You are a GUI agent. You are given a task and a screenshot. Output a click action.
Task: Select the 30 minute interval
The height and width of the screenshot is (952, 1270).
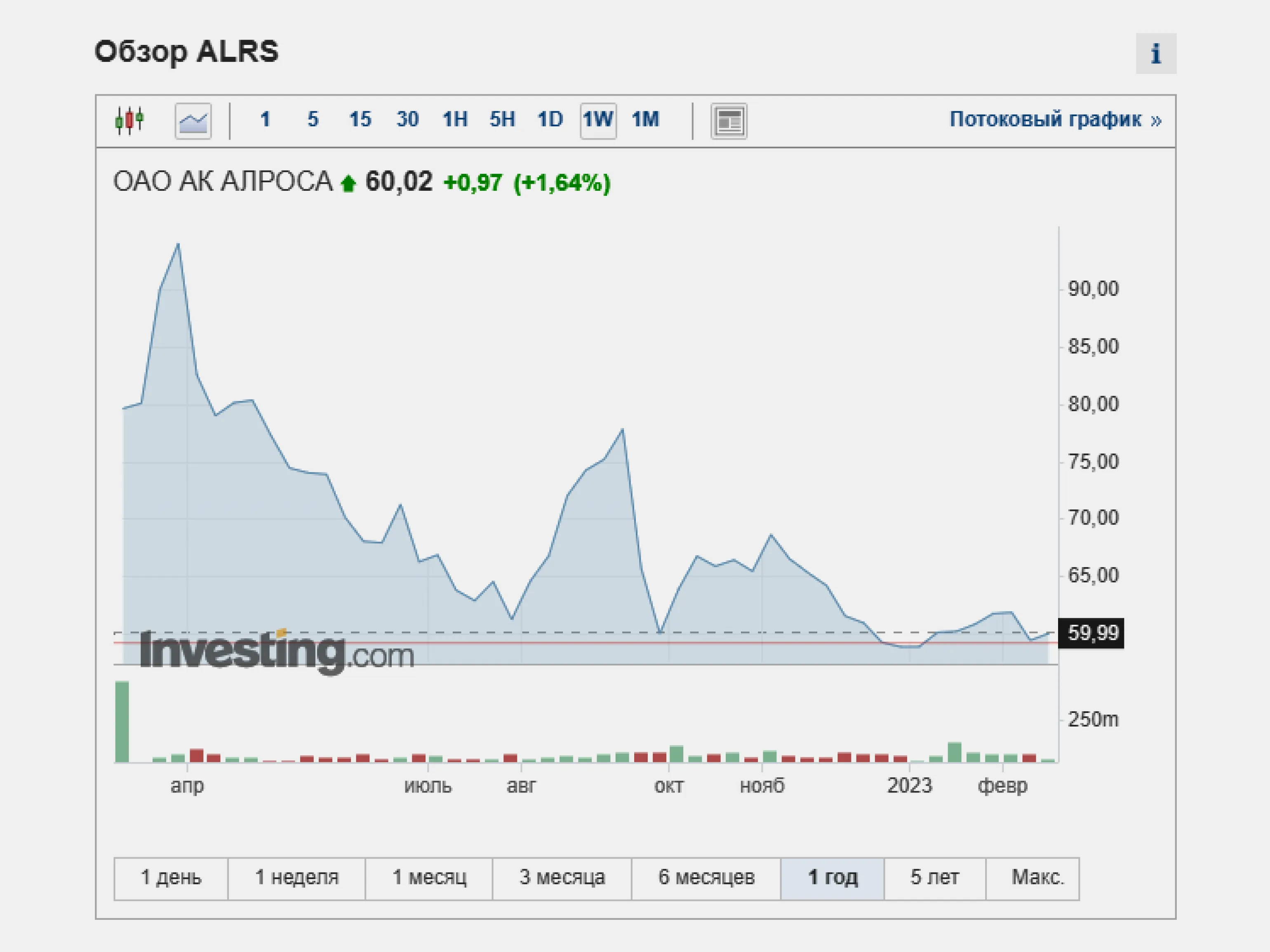coord(408,120)
